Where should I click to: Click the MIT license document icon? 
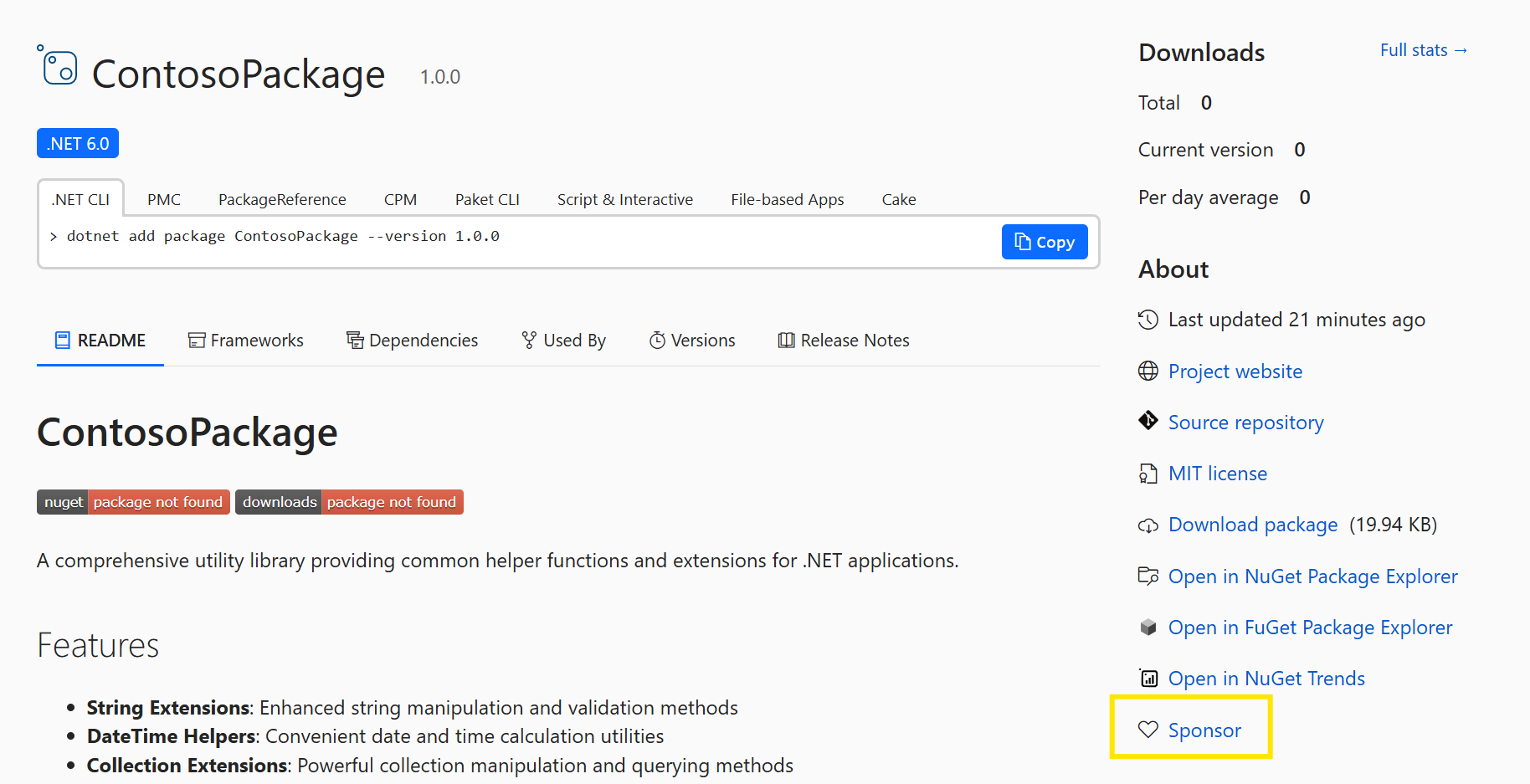[1148, 473]
